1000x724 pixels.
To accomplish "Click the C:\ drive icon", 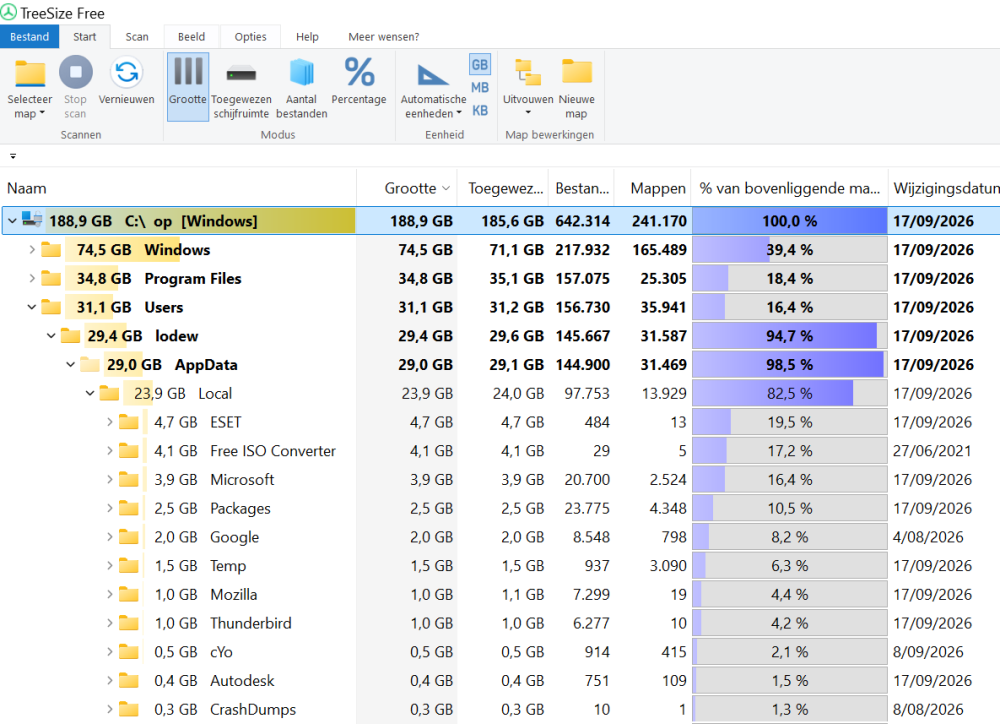I will [32, 220].
